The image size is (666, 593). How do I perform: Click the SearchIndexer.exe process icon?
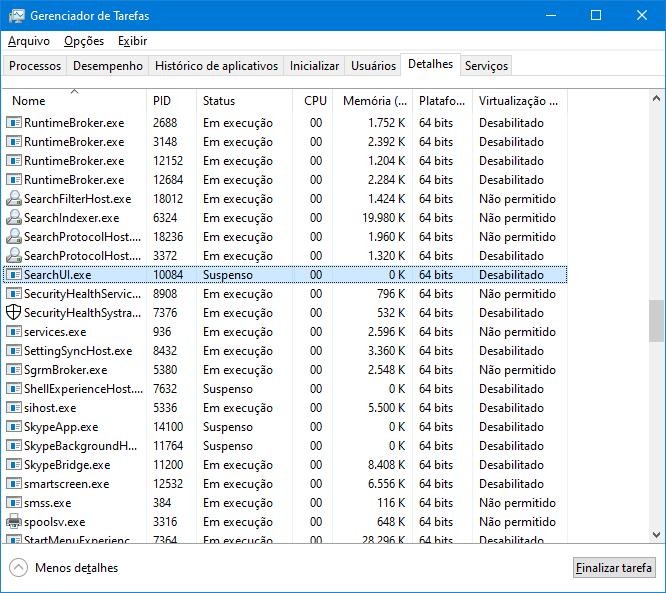tap(14, 218)
